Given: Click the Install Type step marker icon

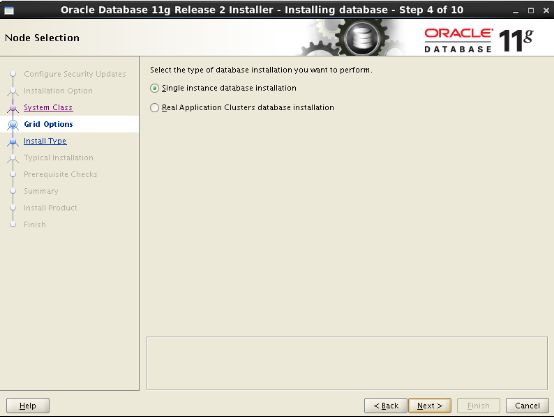Looking at the screenshot, I should 13,142.
